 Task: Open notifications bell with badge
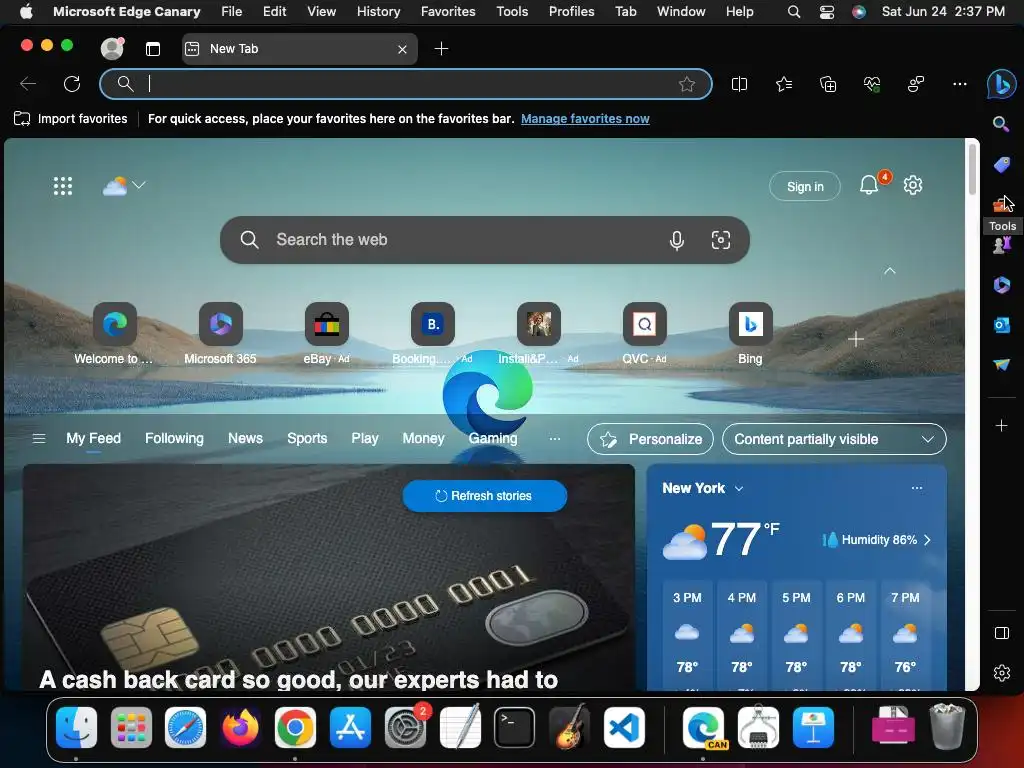(x=869, y=185)
